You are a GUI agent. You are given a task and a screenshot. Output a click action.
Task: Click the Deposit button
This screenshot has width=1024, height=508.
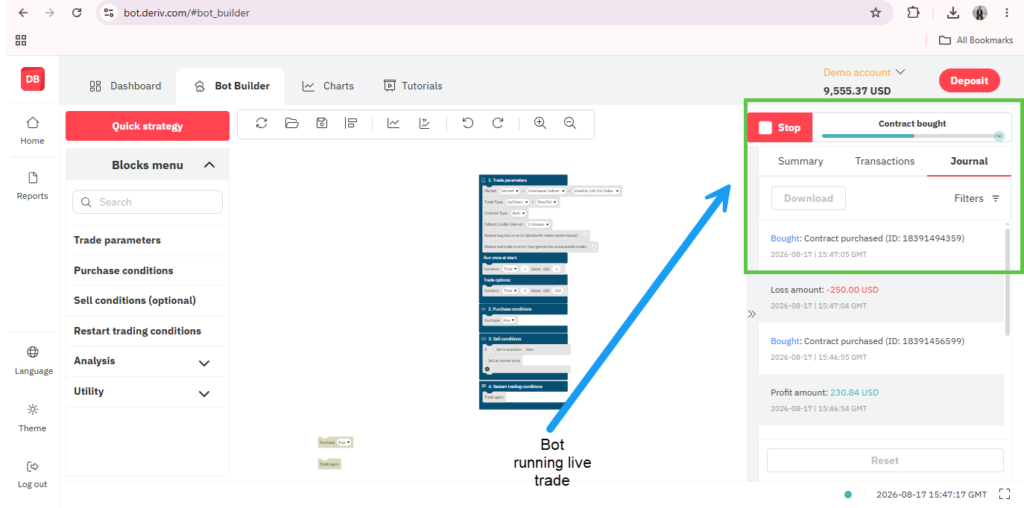pos(969,81)
